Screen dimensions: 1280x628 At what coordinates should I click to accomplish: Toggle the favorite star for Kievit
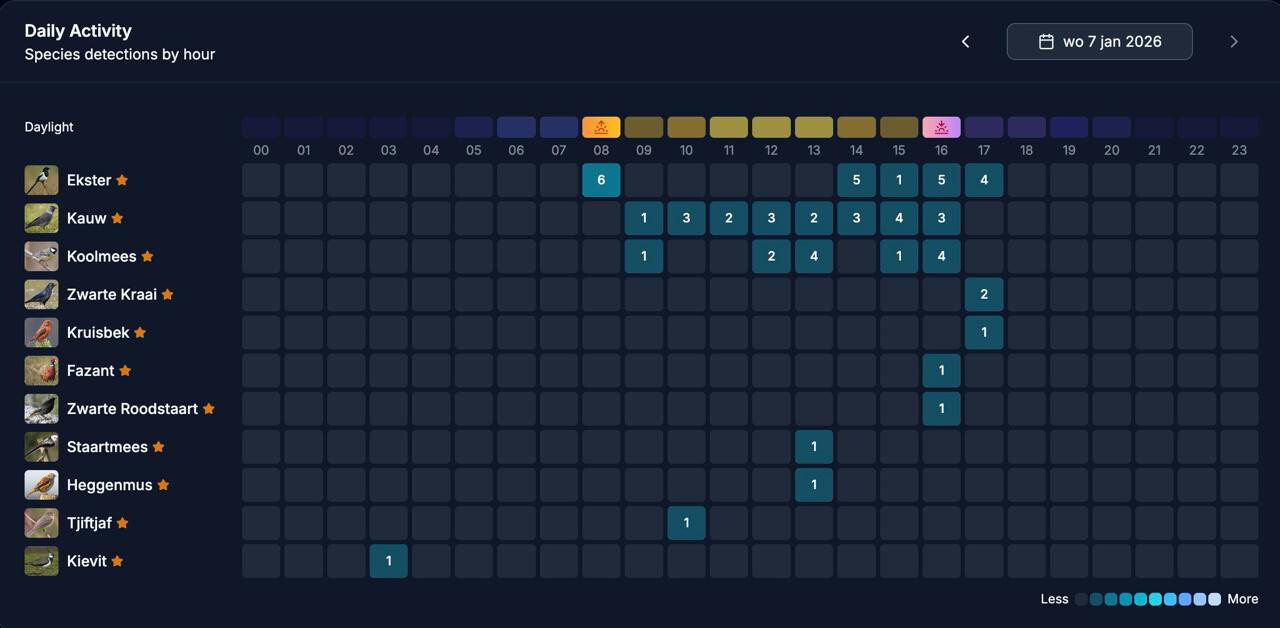tap(117, 562)
